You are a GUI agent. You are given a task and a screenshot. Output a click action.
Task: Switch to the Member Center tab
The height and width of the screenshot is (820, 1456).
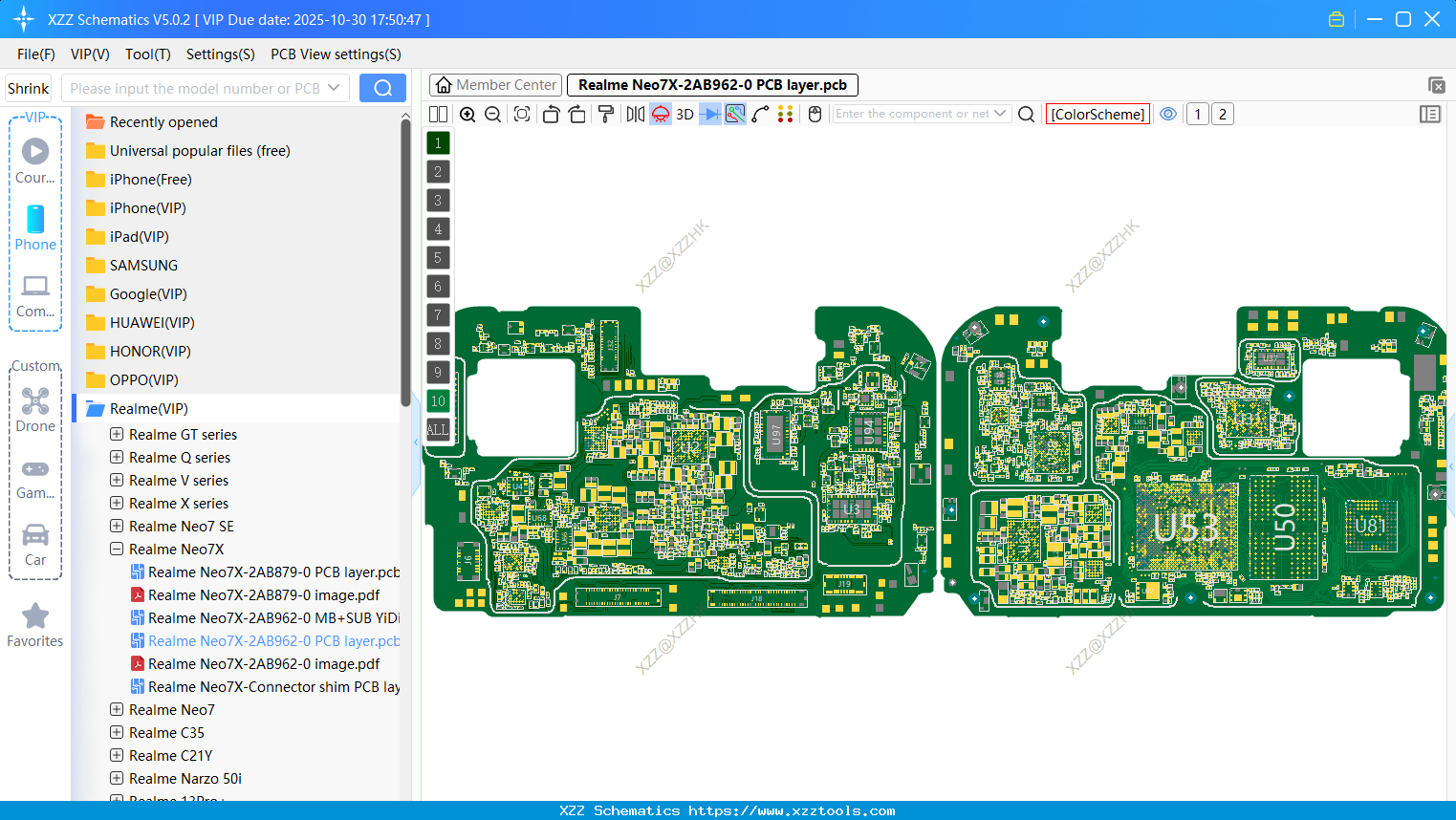[495, 85]
